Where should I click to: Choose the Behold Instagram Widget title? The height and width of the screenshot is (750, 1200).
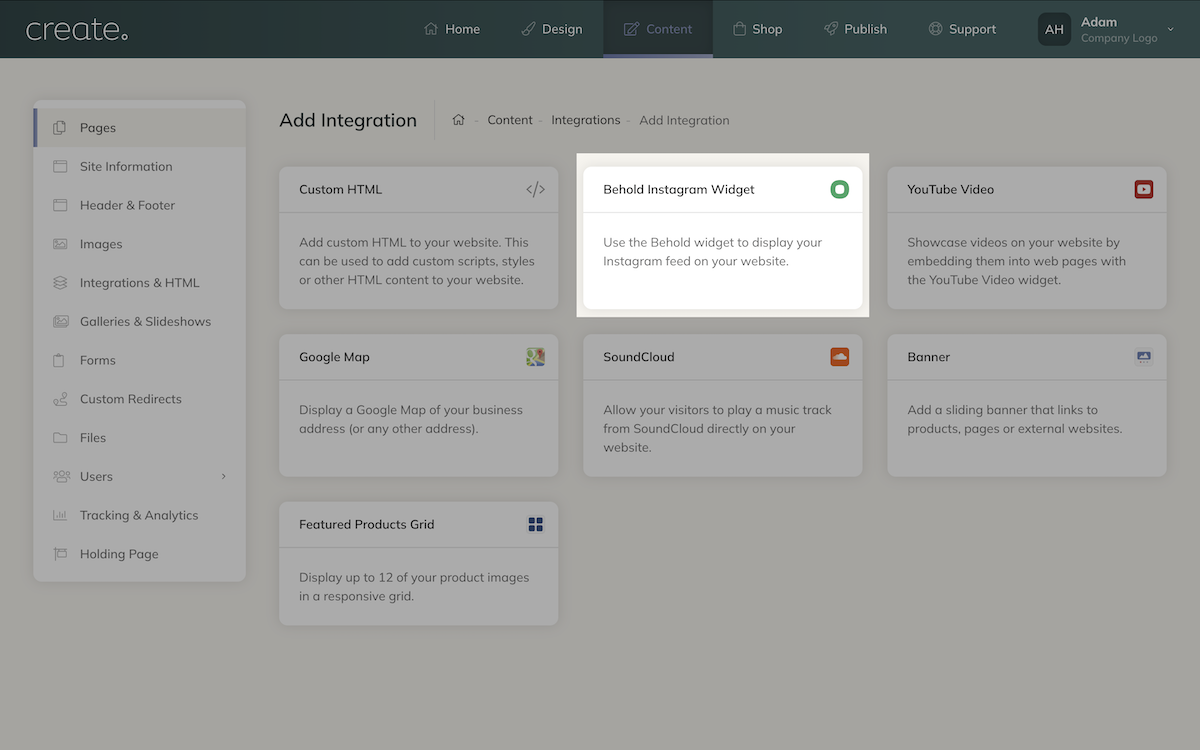[x=679, y=189]
